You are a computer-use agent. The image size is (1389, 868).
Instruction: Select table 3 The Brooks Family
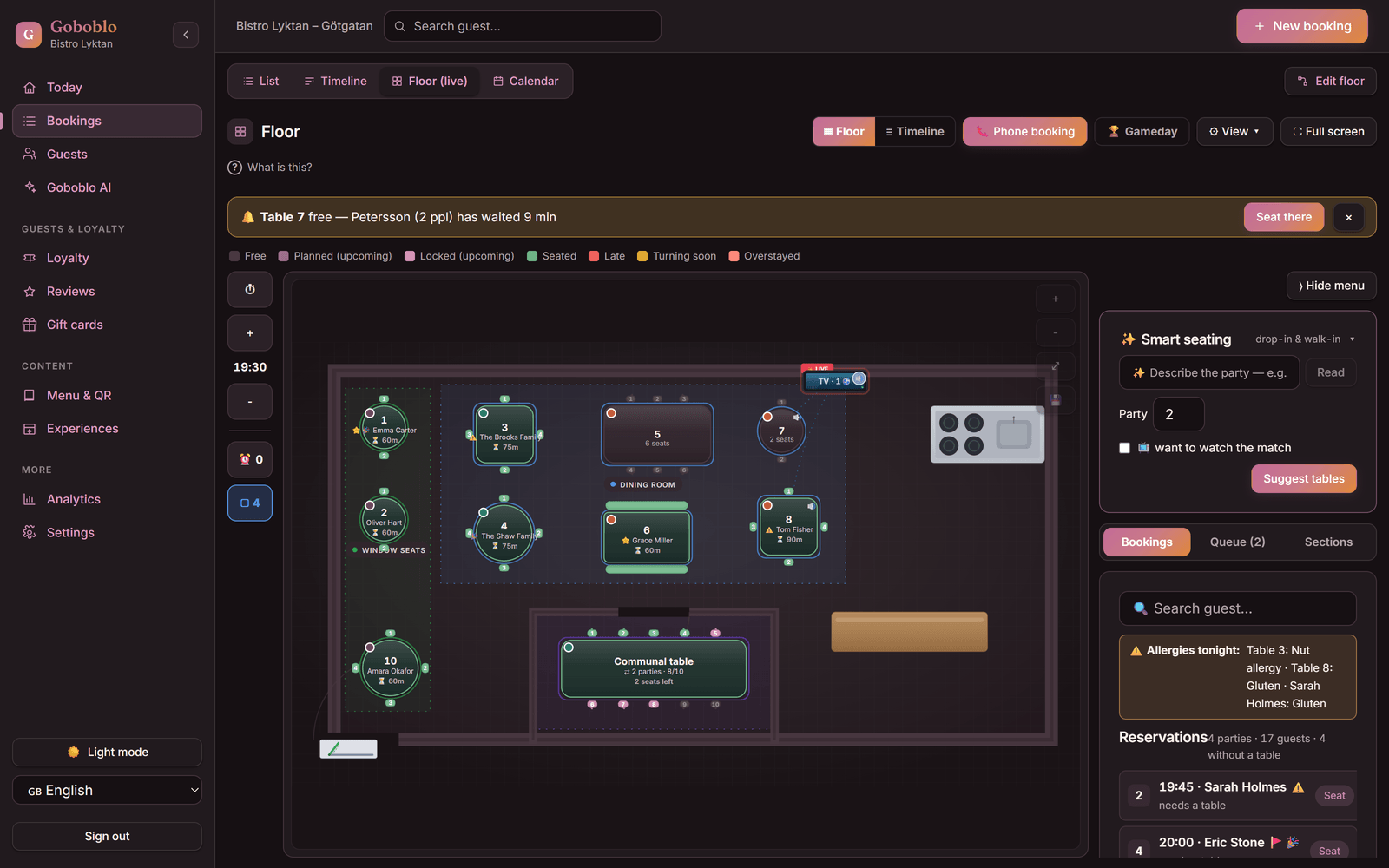pyautogui.click(x=504, y=434)
